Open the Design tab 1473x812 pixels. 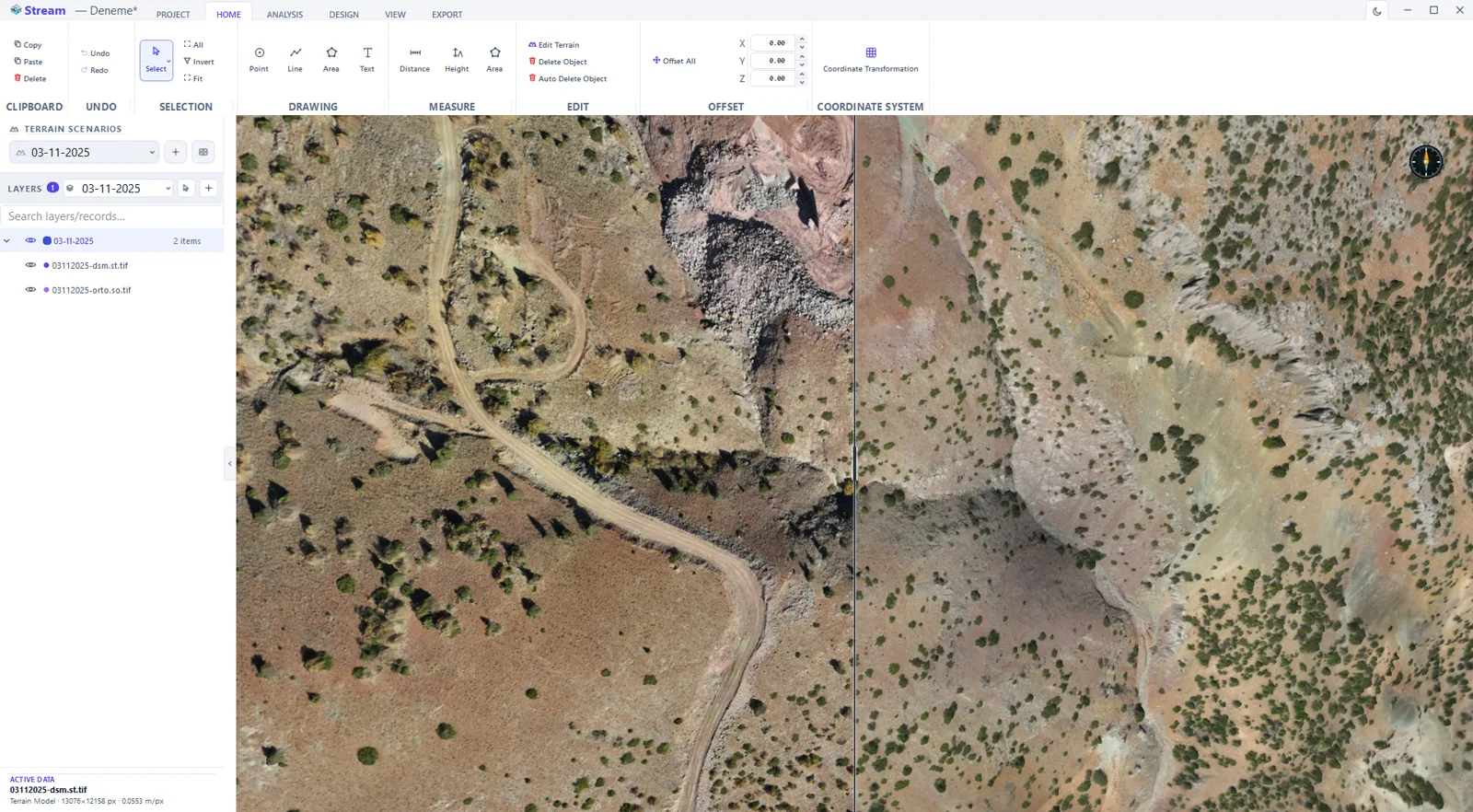click(344, 14)
